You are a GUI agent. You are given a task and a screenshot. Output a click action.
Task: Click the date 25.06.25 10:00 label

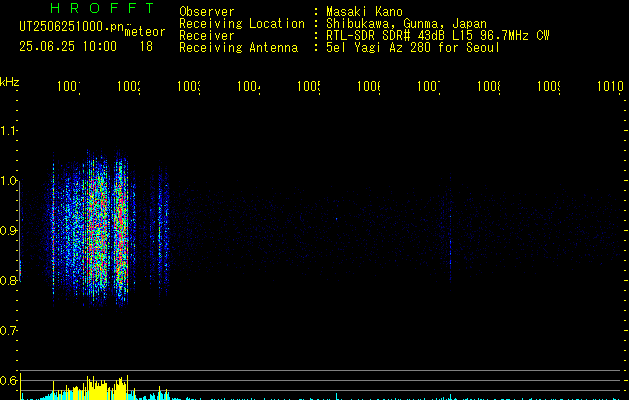click(x=68, y=47)
